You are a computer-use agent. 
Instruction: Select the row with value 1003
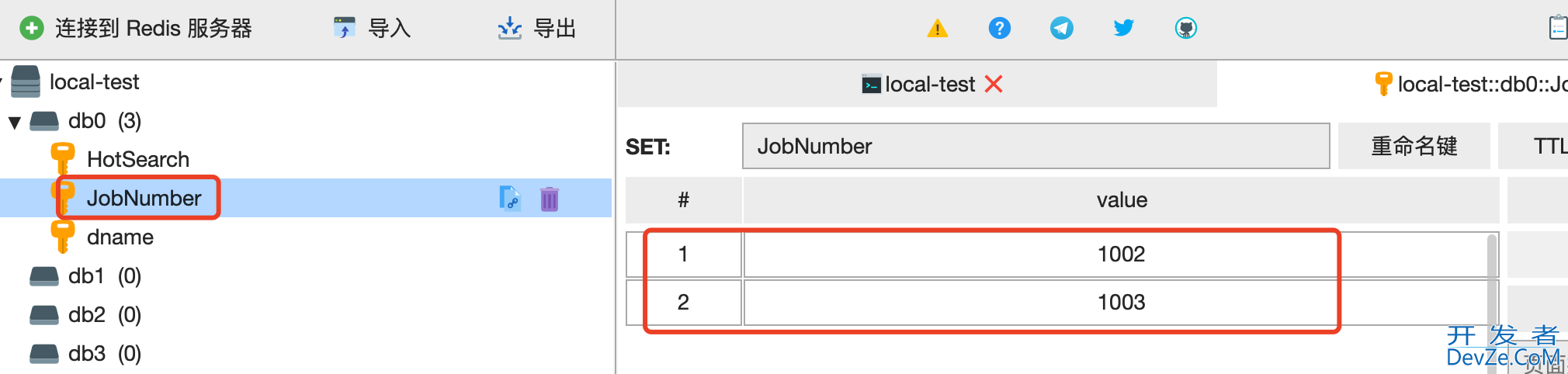[1056, 302]
